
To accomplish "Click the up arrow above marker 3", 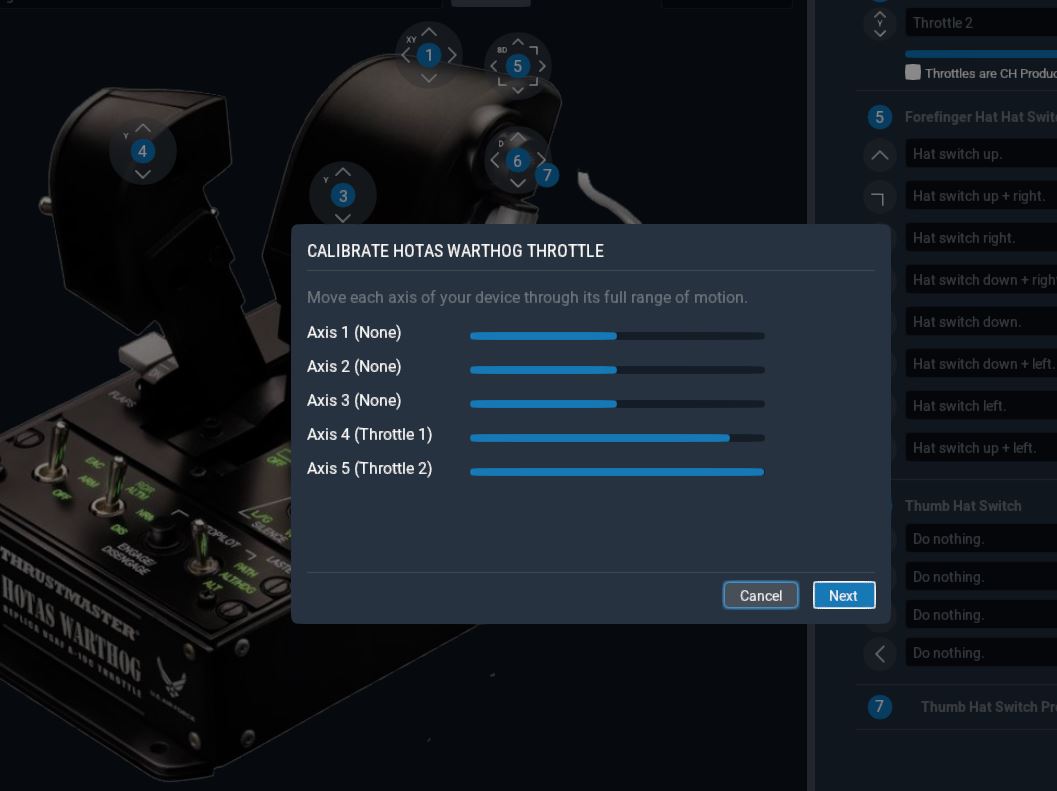I will [x=342, y=172].
